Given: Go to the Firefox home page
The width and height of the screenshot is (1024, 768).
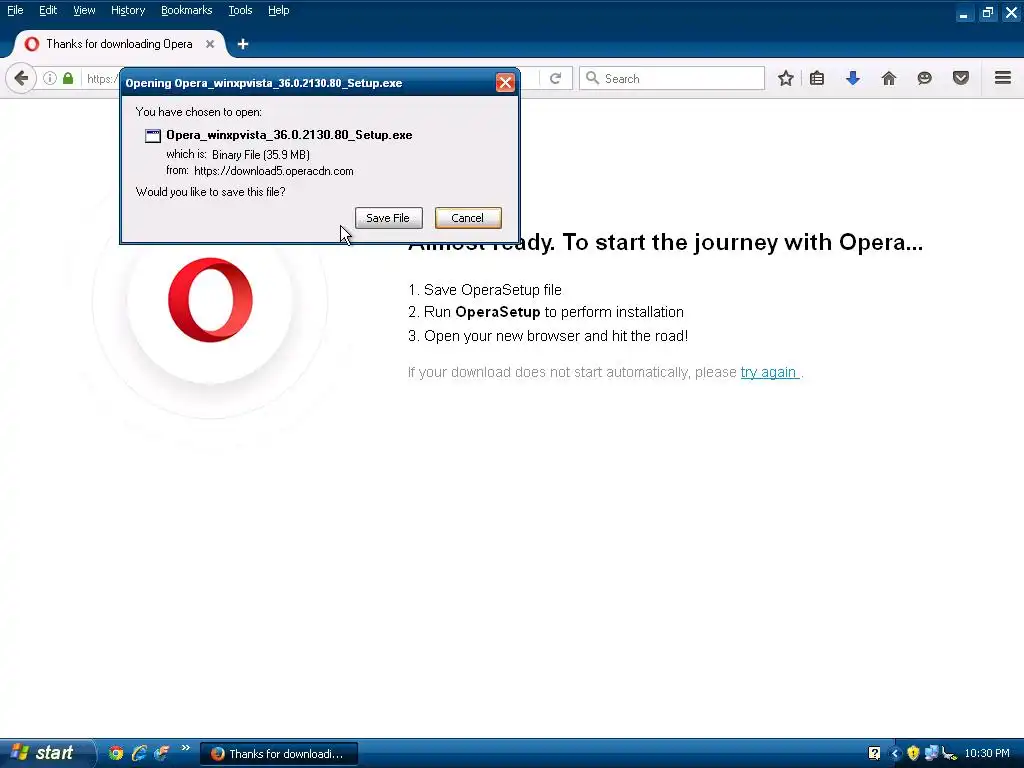Looking at the screenshot, I should [889, 78].
